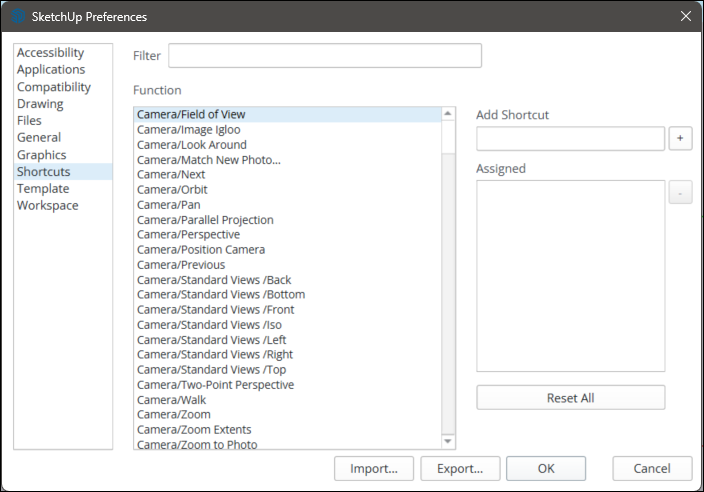Click the function list scroll down arrow
This screenshot has height=492, width=704.
point(448,441)
